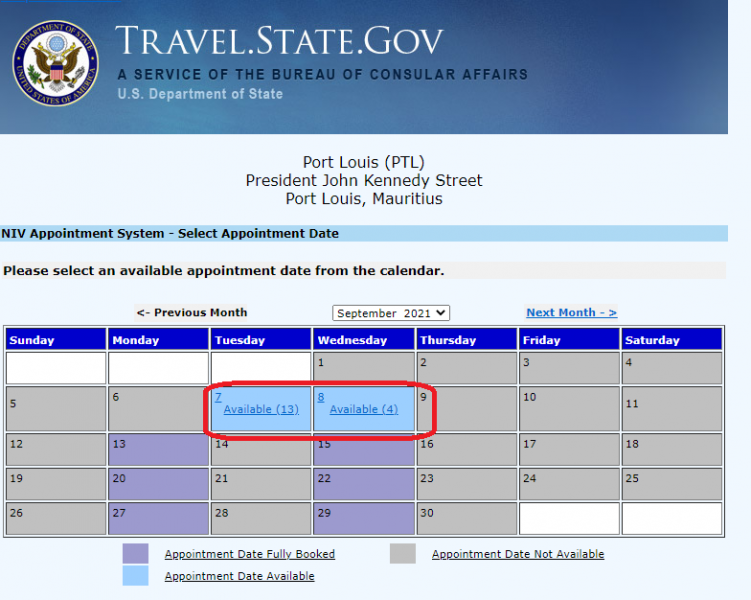
Task: Click the purple Fully Booked legend swatch
Action: pyautogui.click(x=136, y=554)
